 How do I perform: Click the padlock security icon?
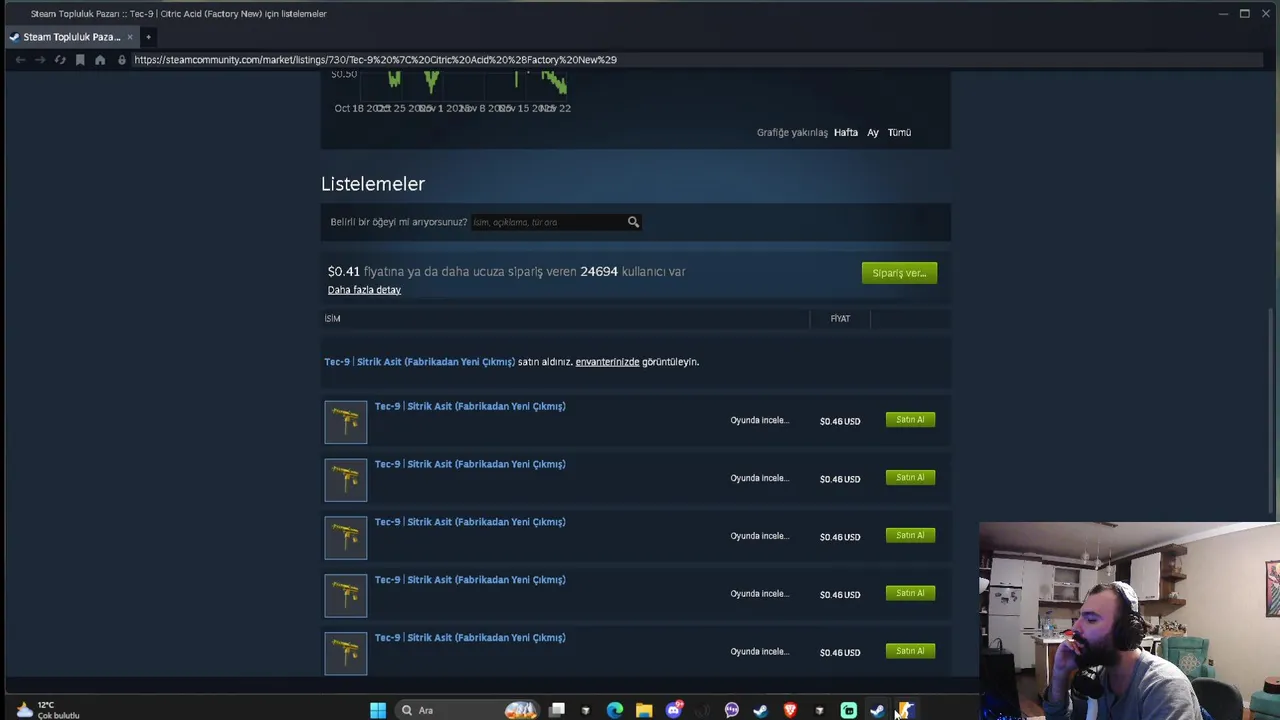click(122, 60)
